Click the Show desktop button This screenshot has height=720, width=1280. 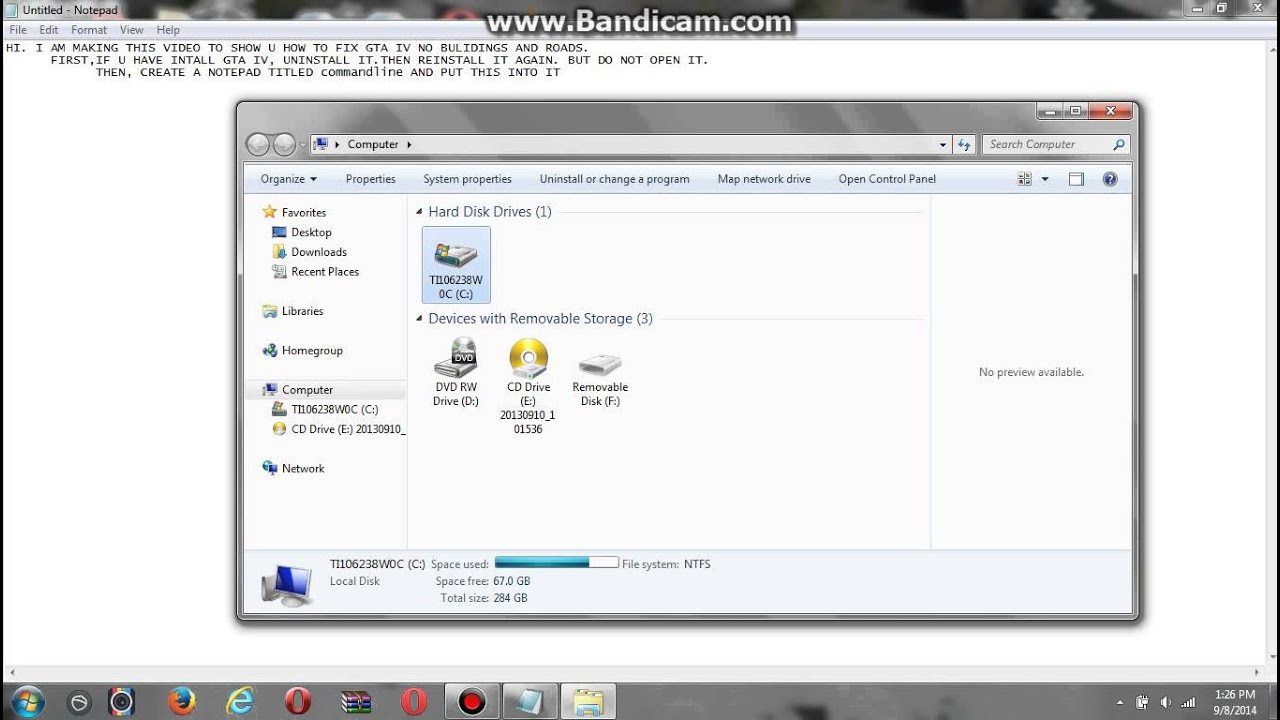pyautogui.click(x=1273, y=701)
